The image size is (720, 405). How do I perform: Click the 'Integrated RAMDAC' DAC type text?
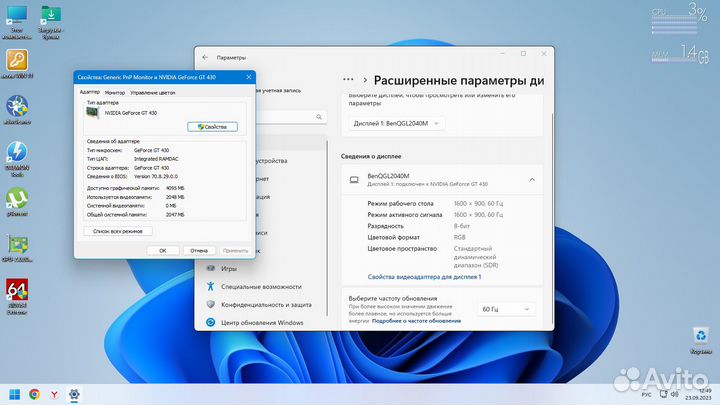pos(156,159)
